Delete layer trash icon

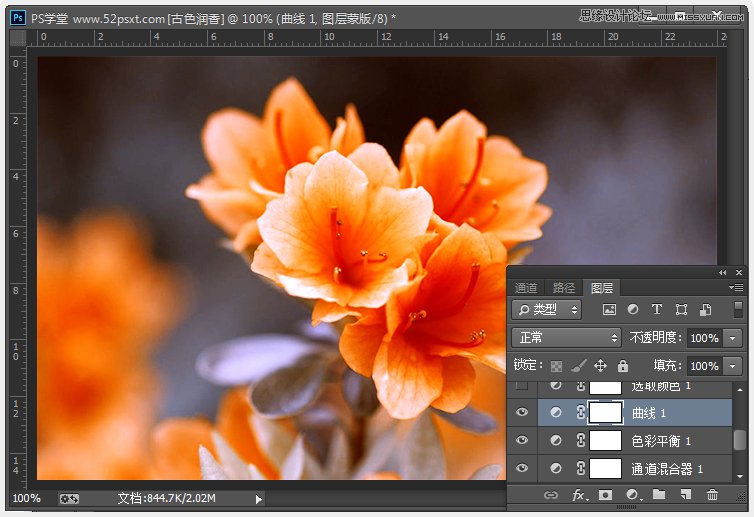point(712,494)
